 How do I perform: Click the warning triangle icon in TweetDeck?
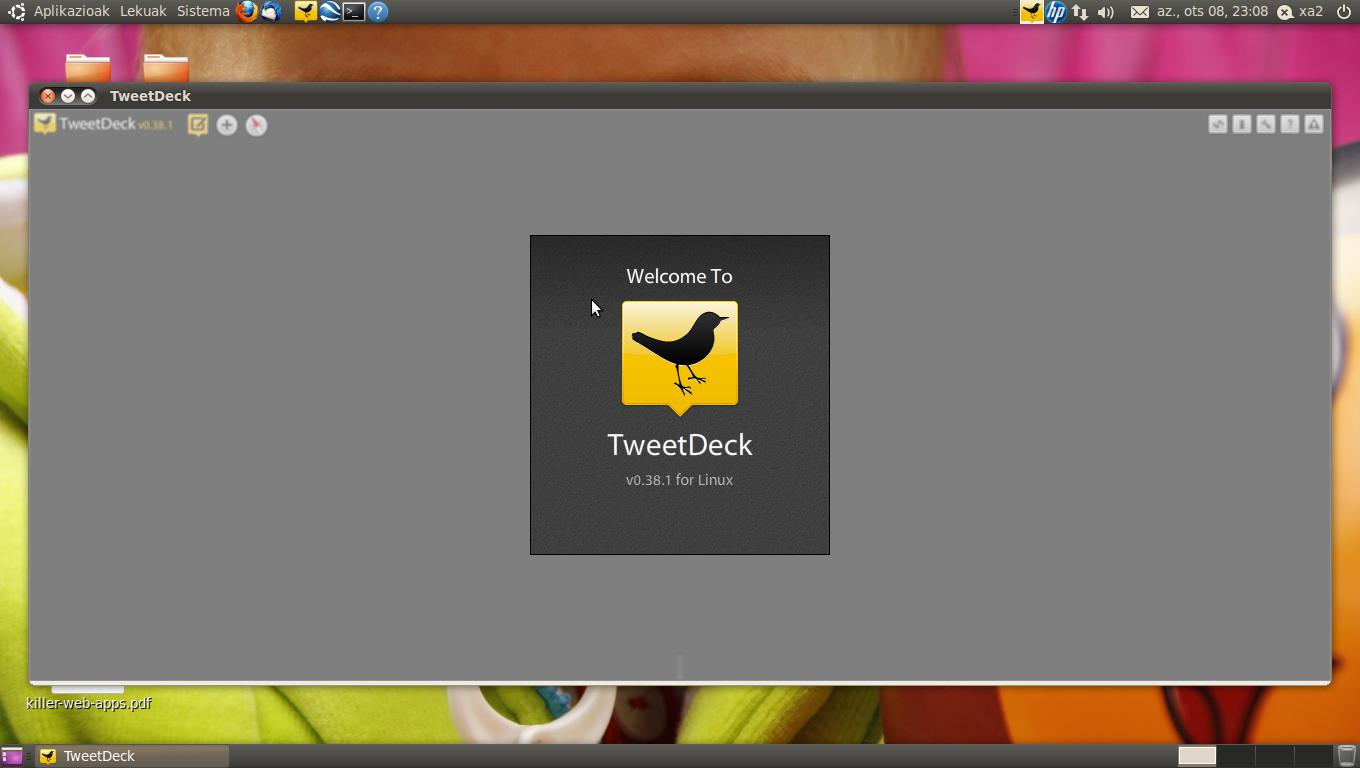click(1313, 124)
